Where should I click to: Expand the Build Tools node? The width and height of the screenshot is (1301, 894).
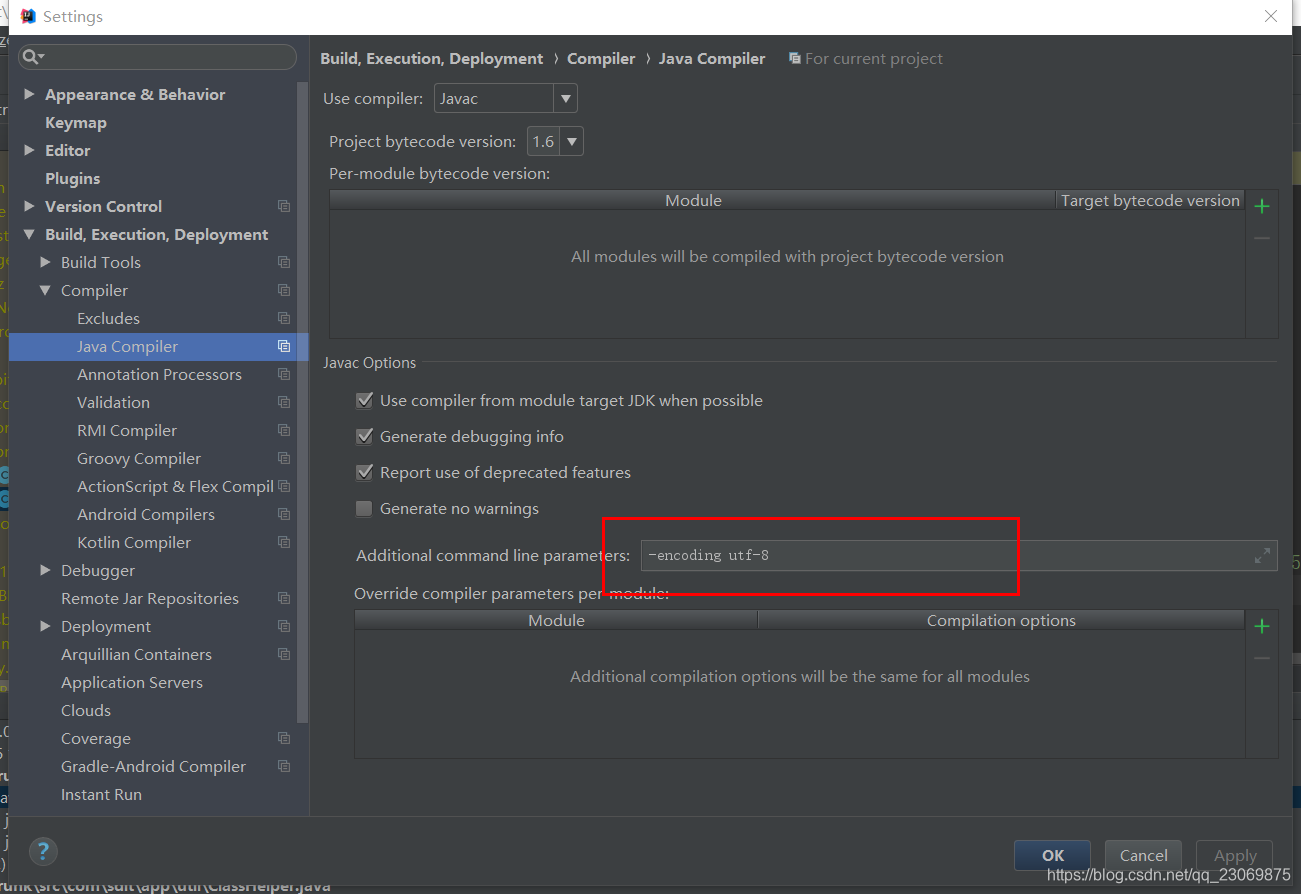tap(45, 262)
